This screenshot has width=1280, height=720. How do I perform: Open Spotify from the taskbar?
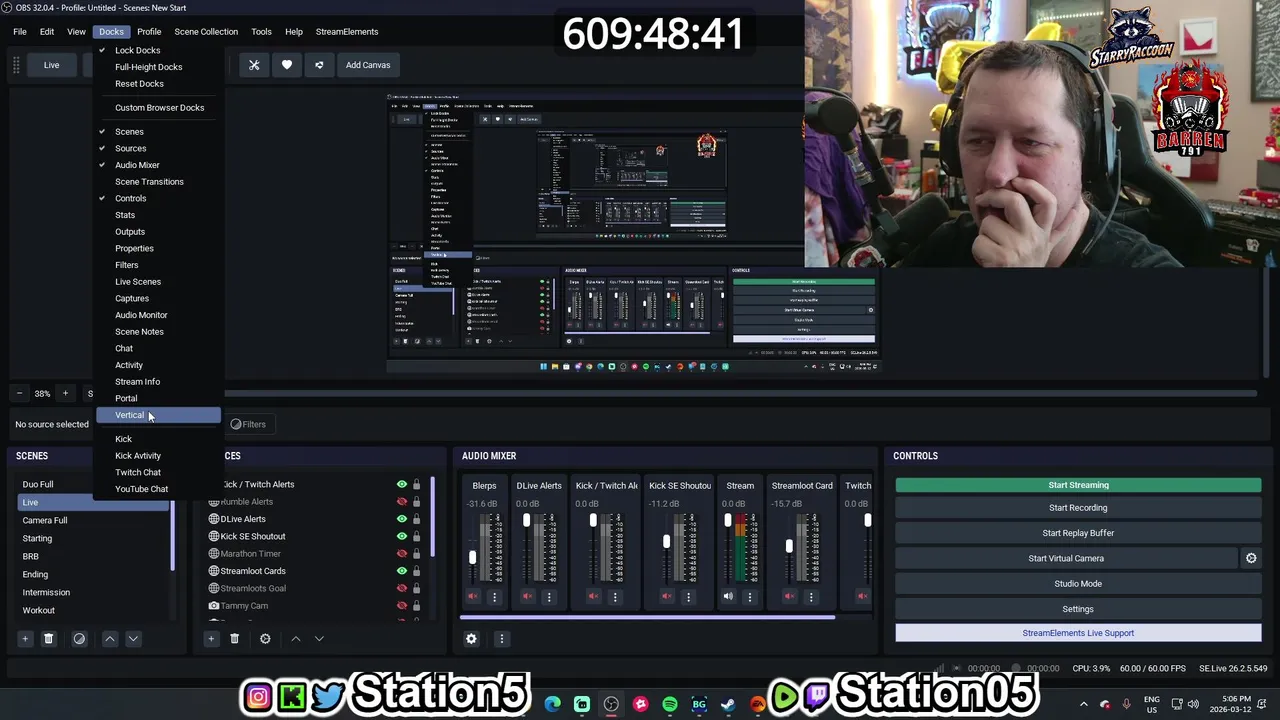coord(670,704)
